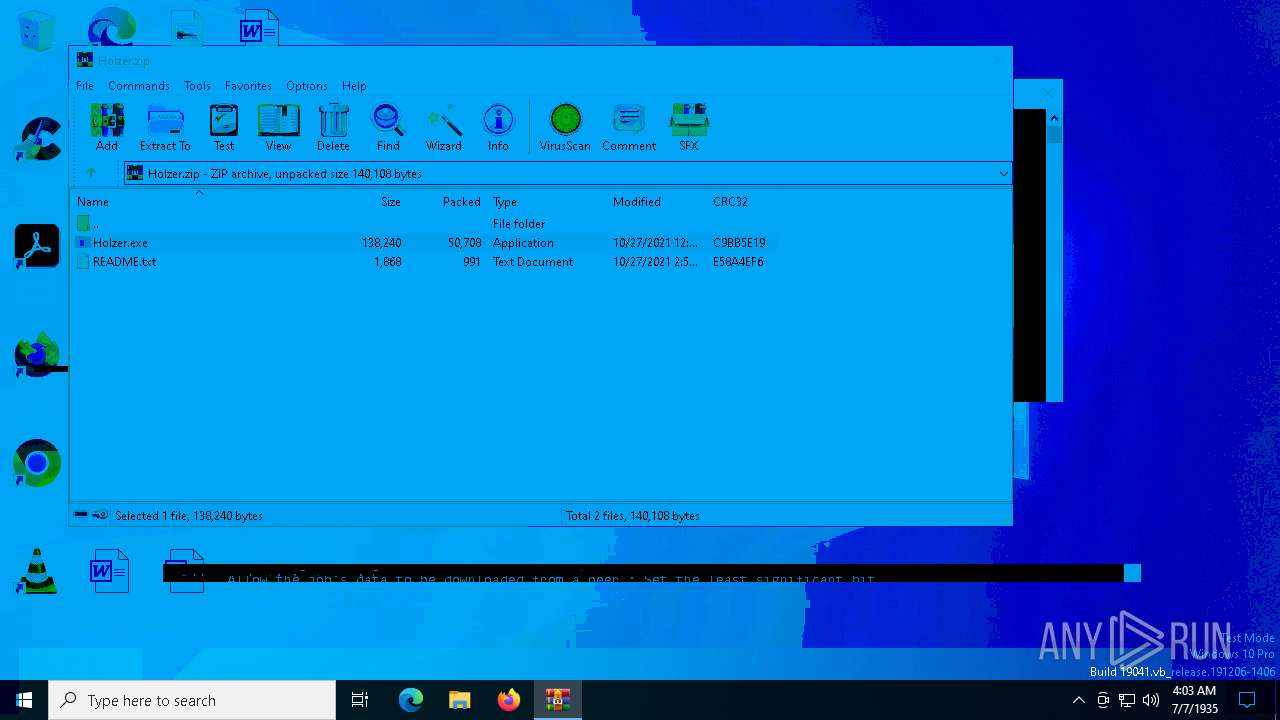Screen dimensions: 1280x720
Task: Open the Favorites menu
Action: pyautogui.click(x=248, y=86)
